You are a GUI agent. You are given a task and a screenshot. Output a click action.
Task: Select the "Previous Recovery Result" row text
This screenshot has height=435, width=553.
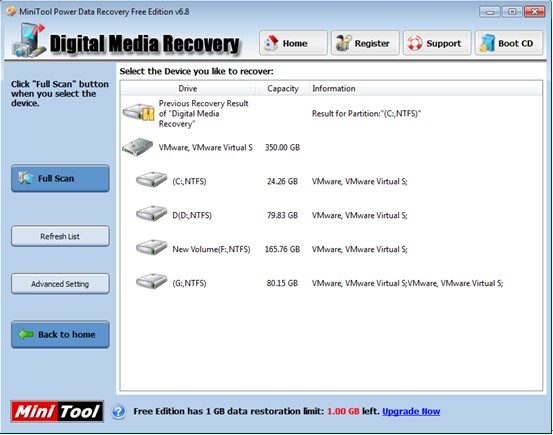(x=203, y=114)
